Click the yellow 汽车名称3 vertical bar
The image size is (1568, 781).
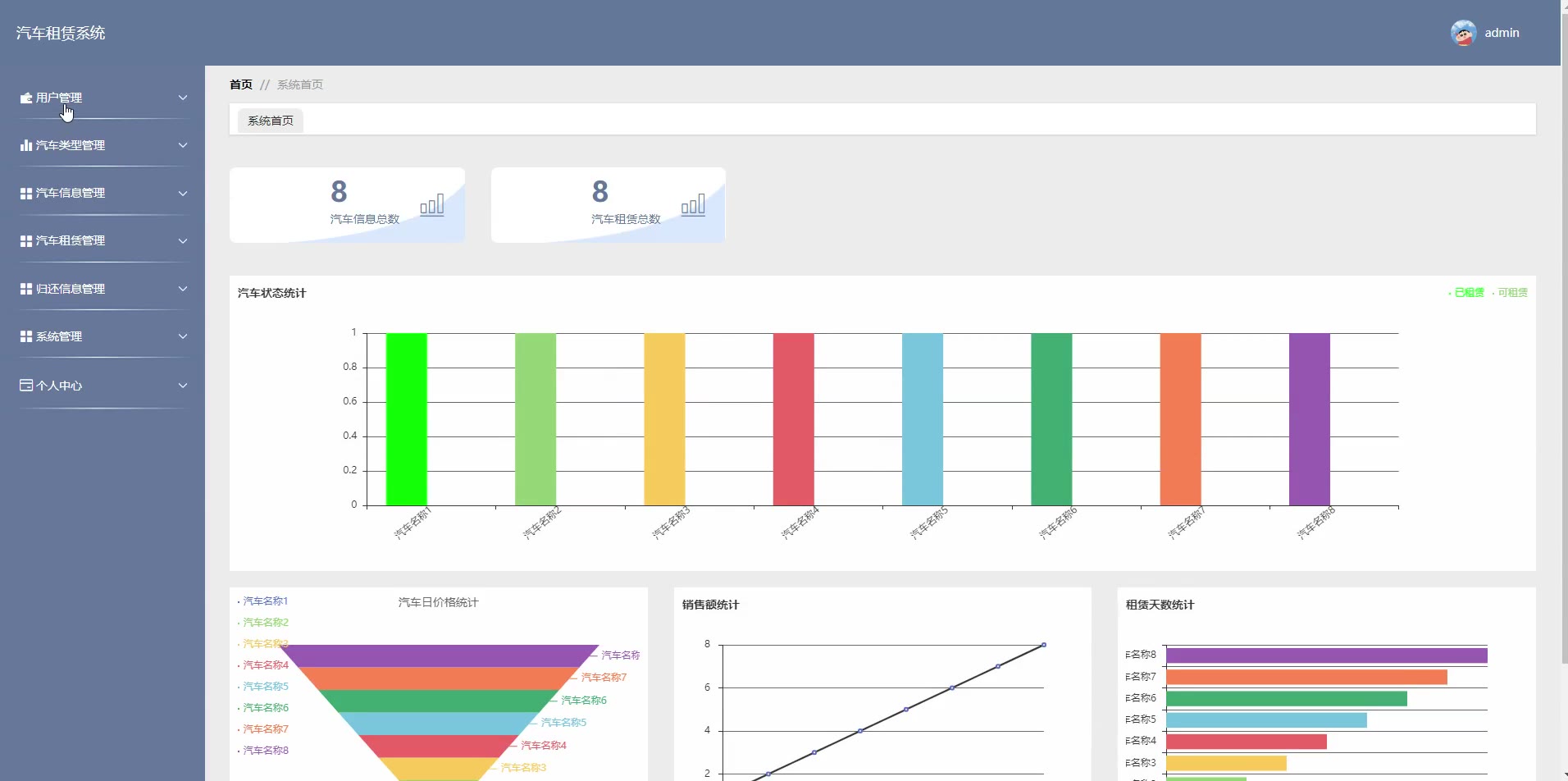point(664,419)
